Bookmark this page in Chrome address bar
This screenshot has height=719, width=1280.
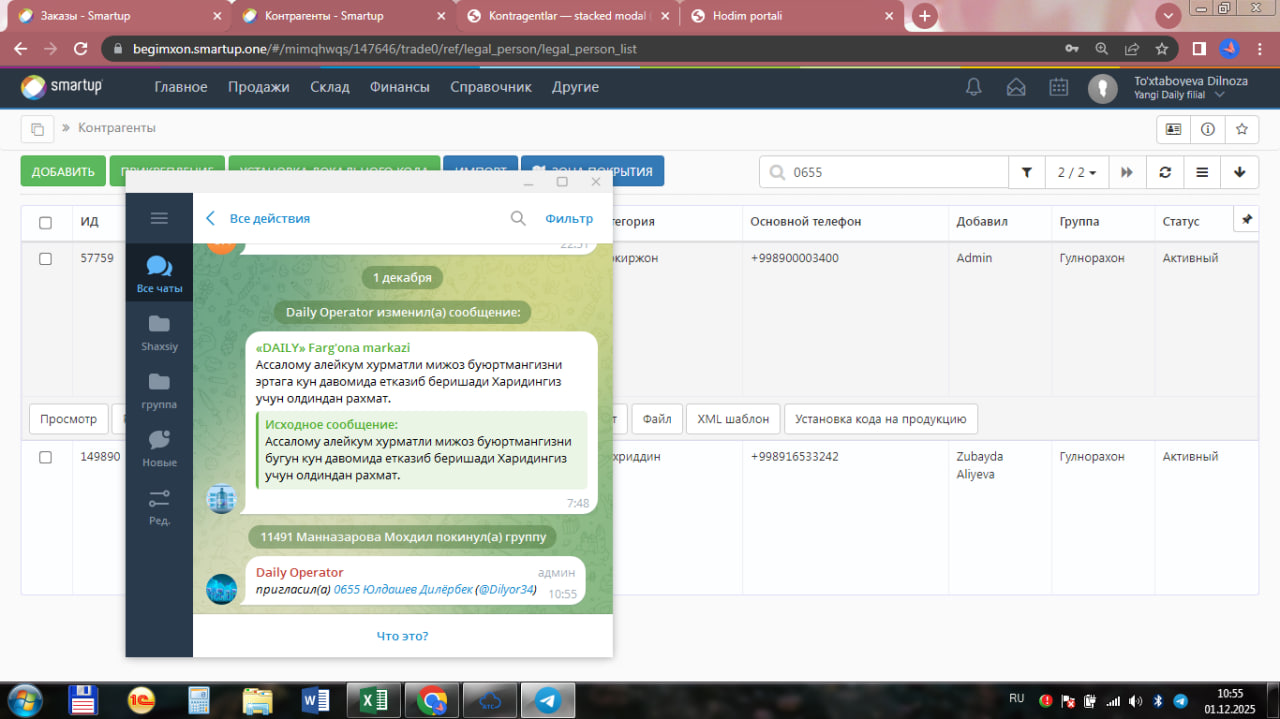(1161, 48)
